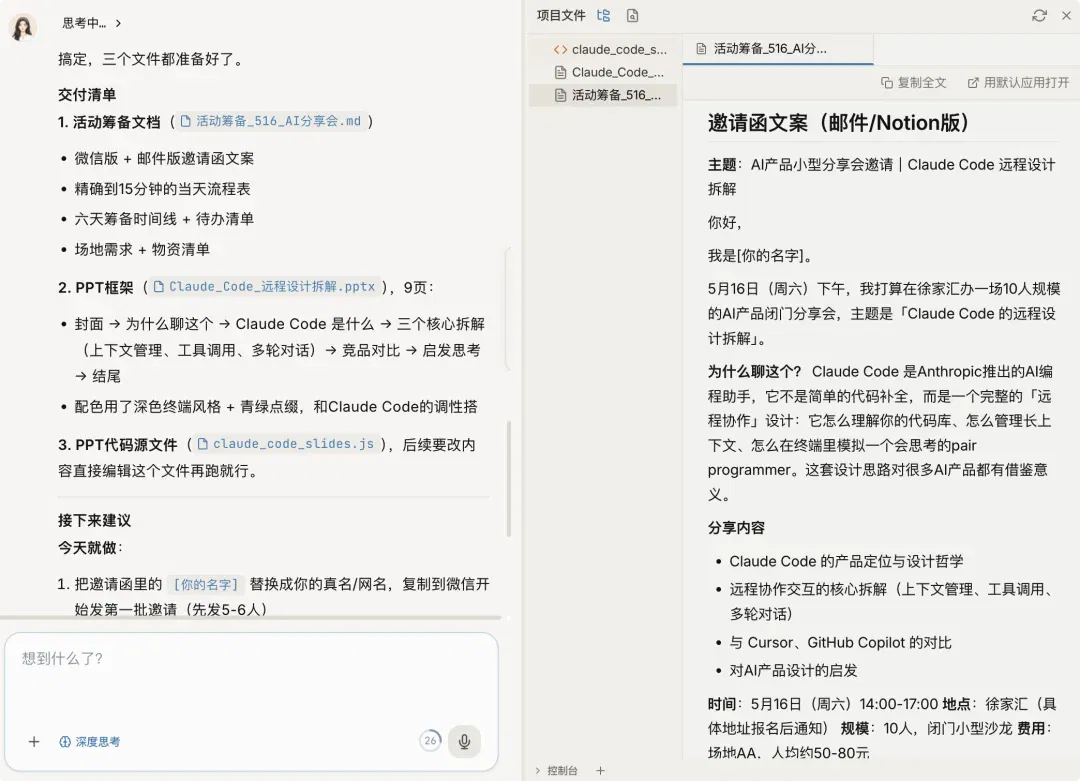Click document bullet 对AI产品设计的启发
1080x781 pixels.
coord(793,670)
